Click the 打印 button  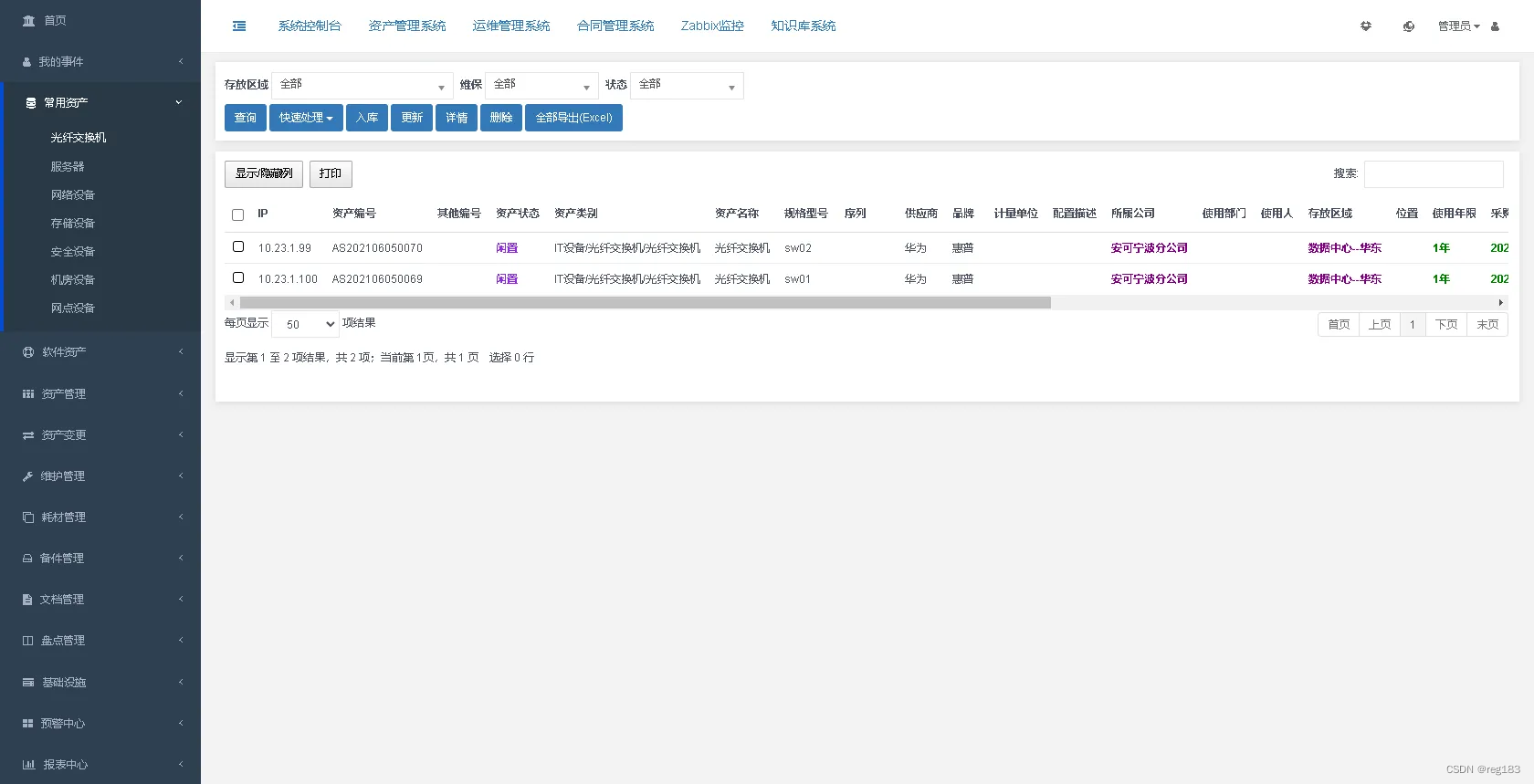coord(331,173)
